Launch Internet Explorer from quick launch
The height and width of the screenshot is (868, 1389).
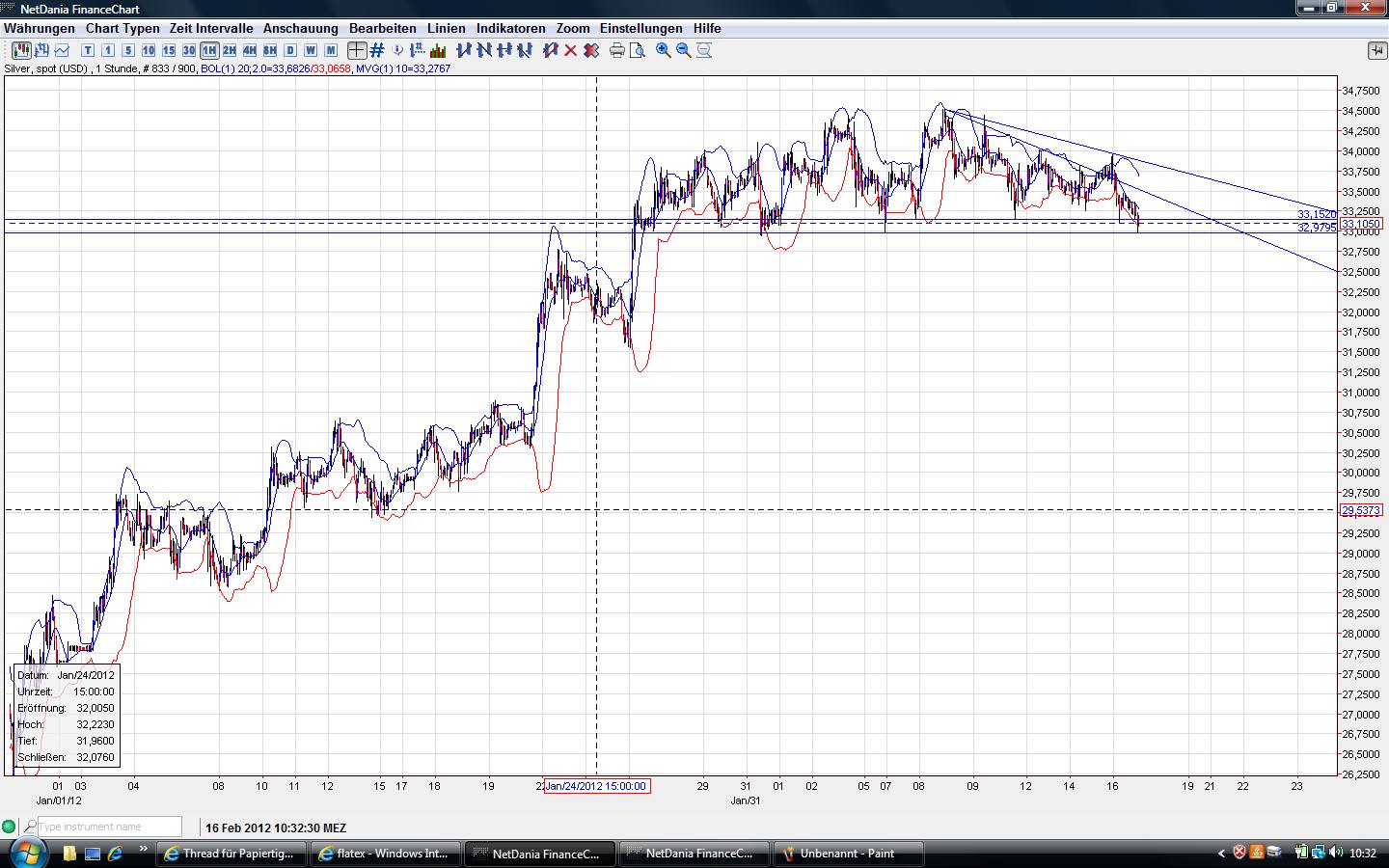tap(116, 854)
